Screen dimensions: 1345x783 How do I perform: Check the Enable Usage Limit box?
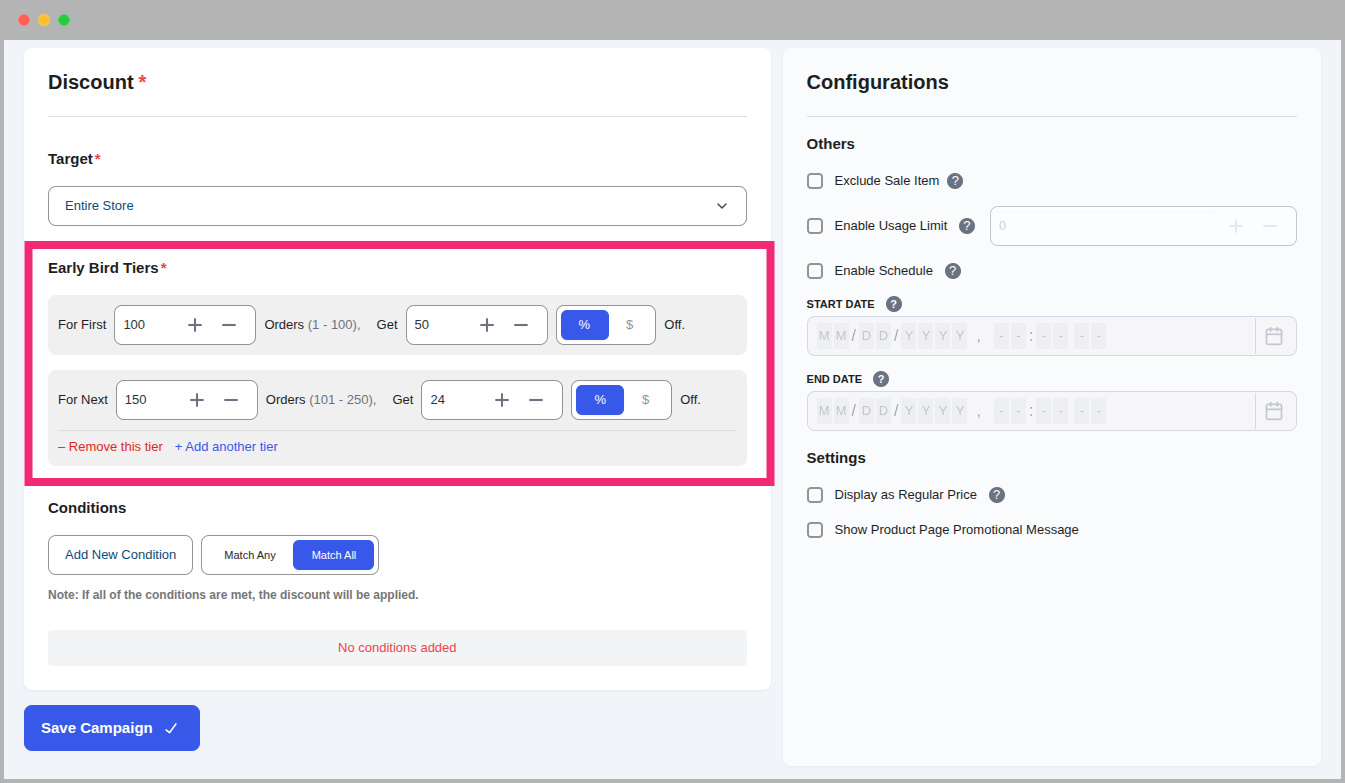815,226
